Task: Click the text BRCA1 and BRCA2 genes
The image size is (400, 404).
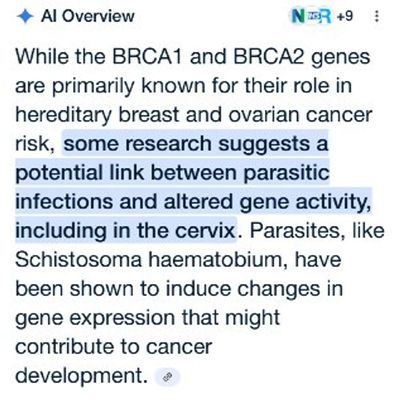Action: pos(241,57)
